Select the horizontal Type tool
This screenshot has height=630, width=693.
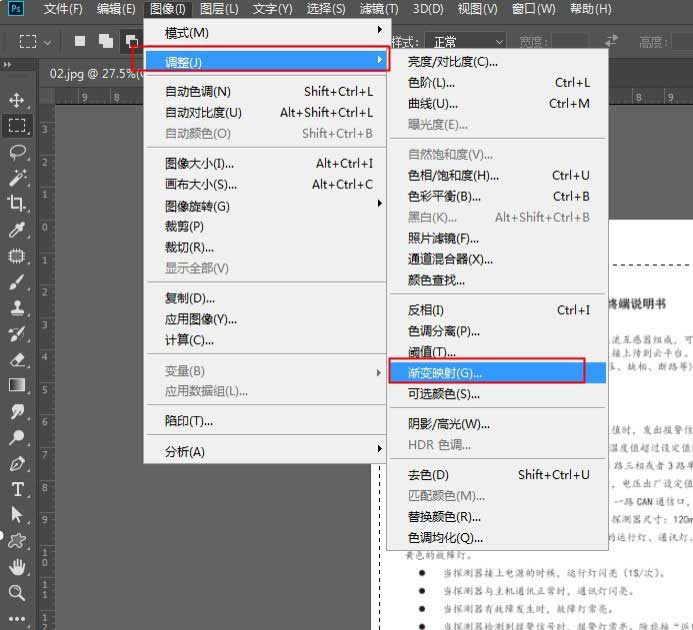[17, 489]
